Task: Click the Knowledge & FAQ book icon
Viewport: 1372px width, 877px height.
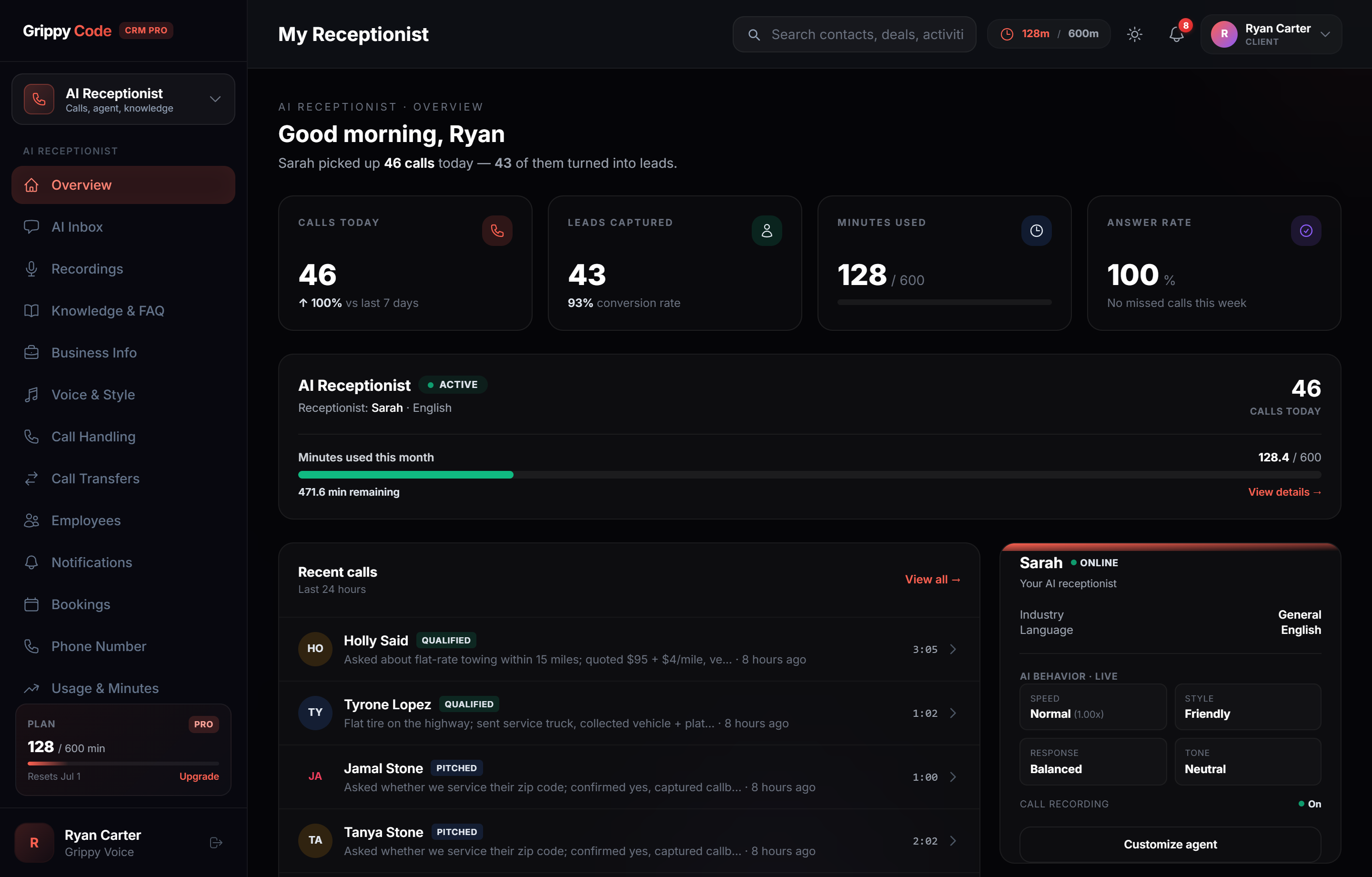Action: click(x=31, y=311)
